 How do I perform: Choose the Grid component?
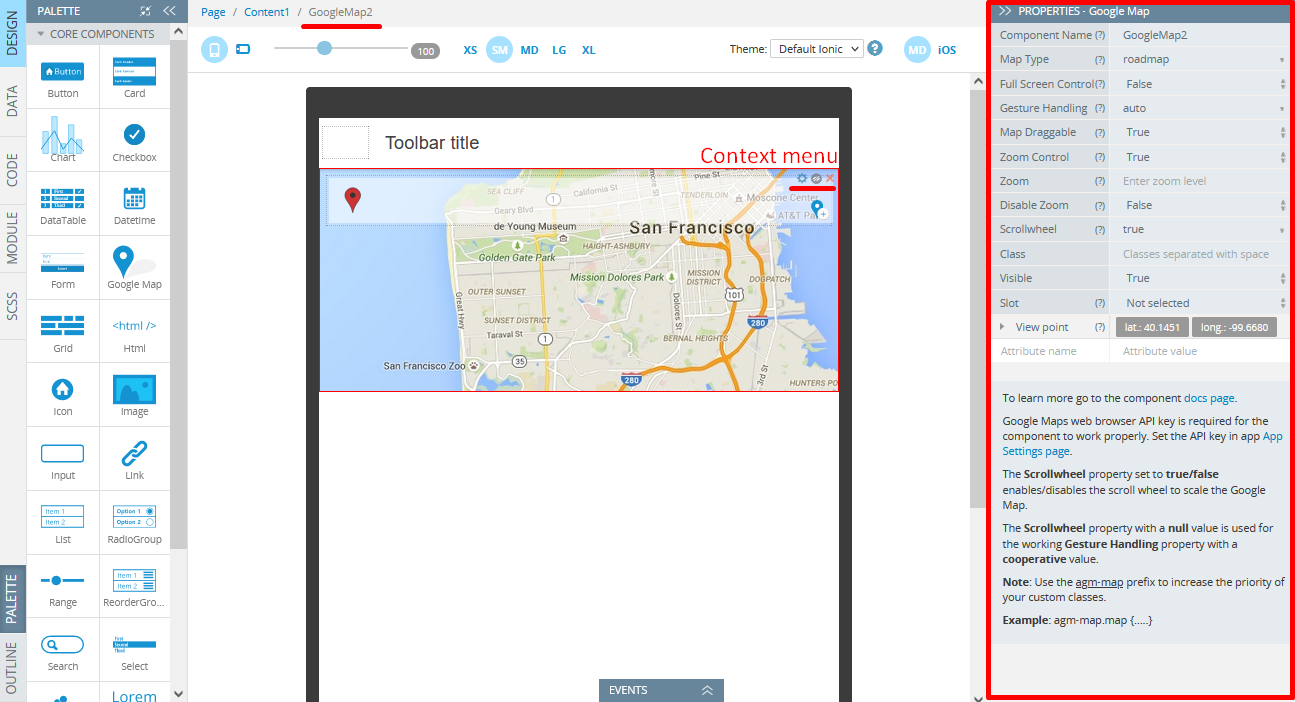pyautogui.click(x=63, y=332)
